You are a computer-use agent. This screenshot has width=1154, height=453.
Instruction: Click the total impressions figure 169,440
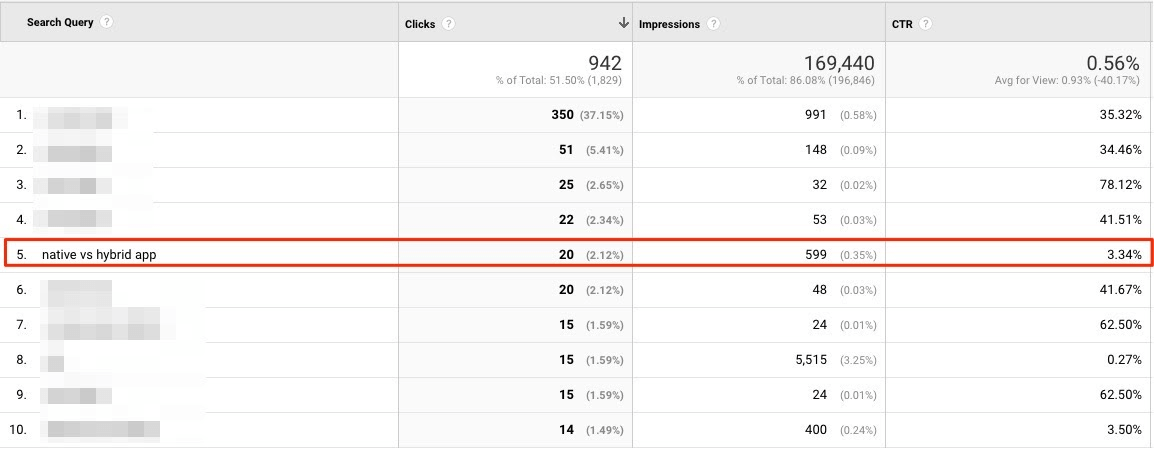(839, 63)
